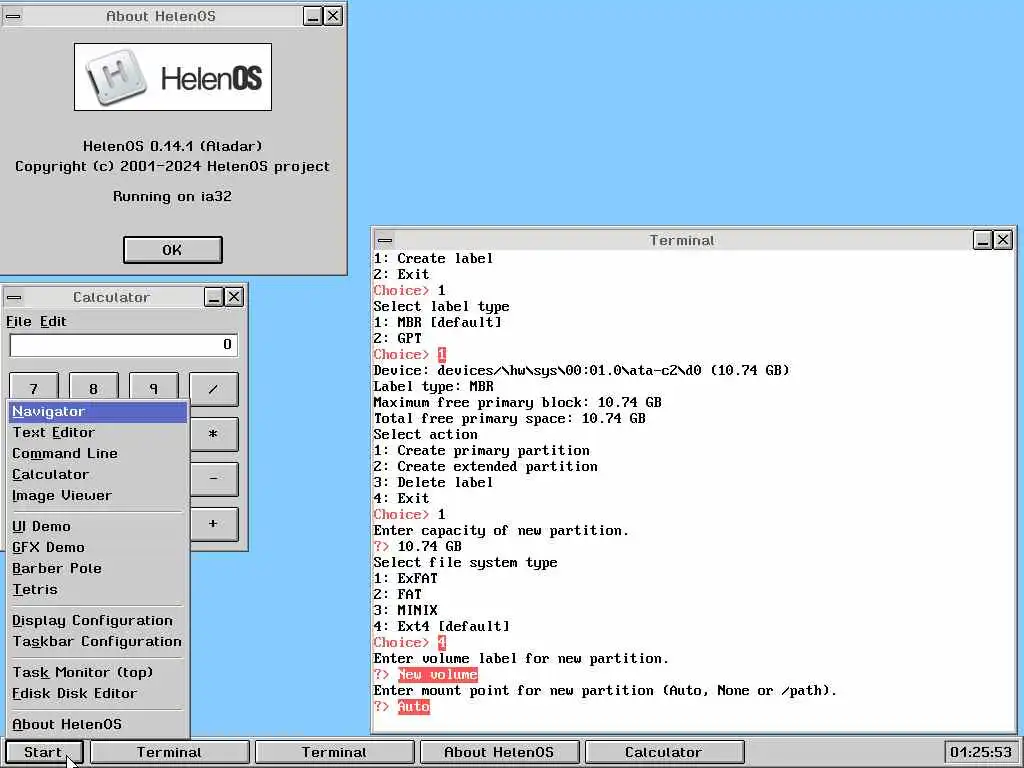1024x768 pixels.
Task: Minimize the Terminal window
Action: pyautogui.click(x=983, y=240)
